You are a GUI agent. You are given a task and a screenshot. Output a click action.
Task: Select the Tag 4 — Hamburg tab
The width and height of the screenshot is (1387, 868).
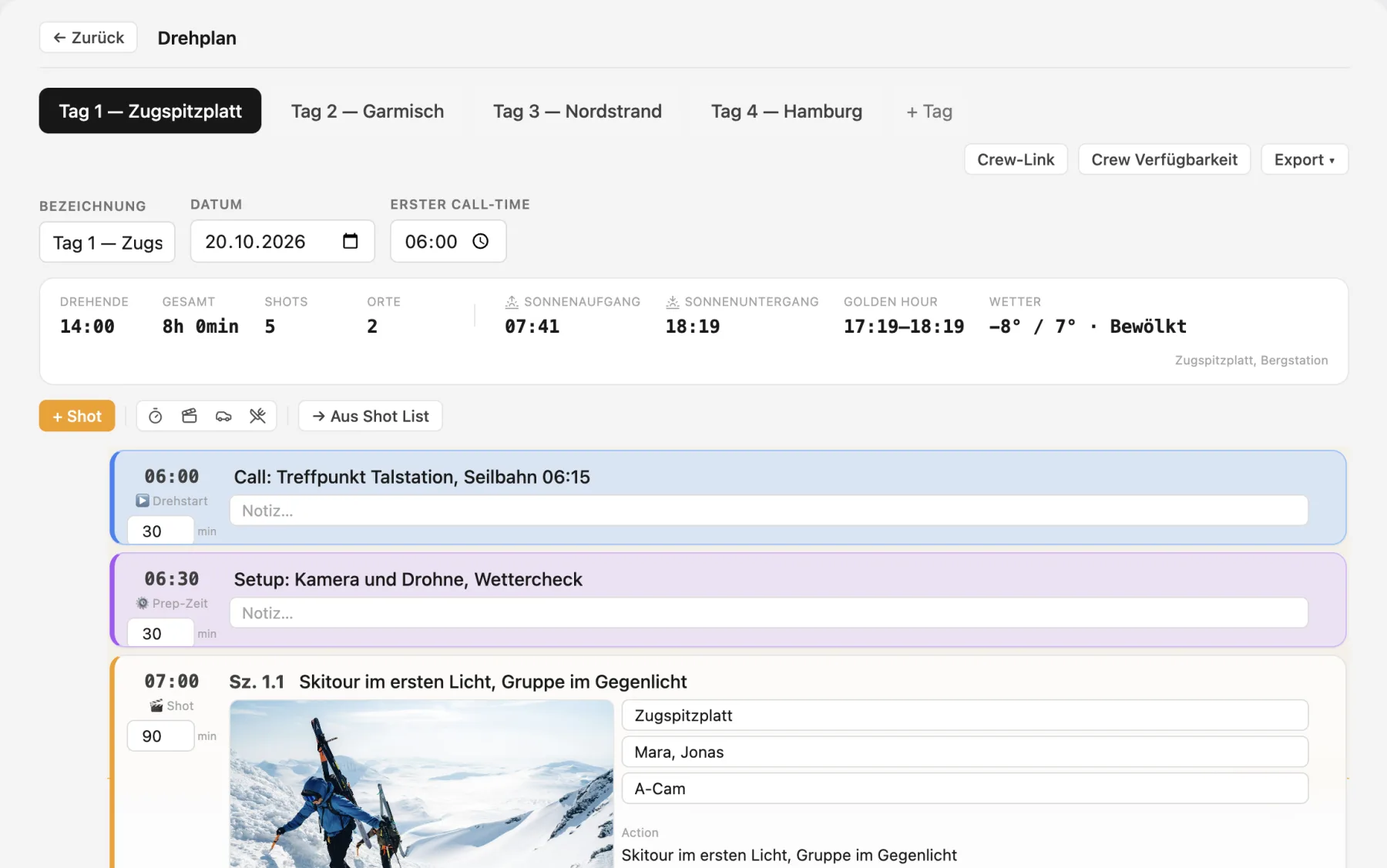click(x=787, y=111)
